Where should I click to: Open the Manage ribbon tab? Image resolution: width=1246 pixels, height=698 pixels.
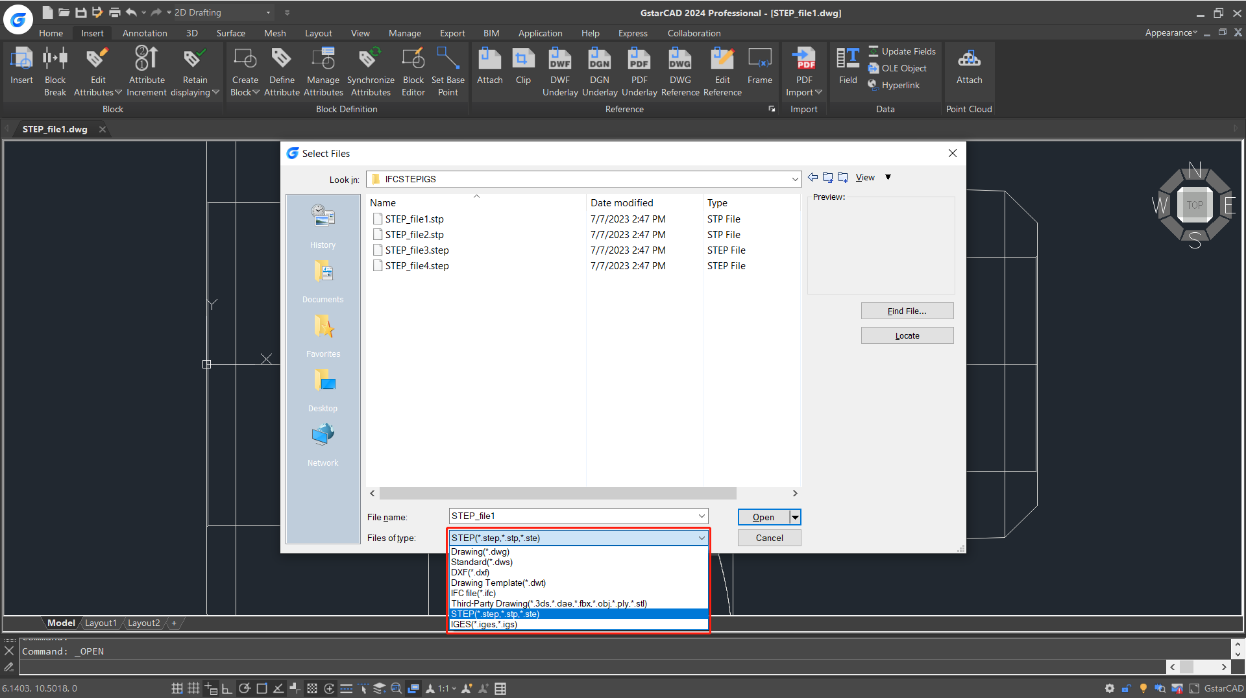click(405, 33)
